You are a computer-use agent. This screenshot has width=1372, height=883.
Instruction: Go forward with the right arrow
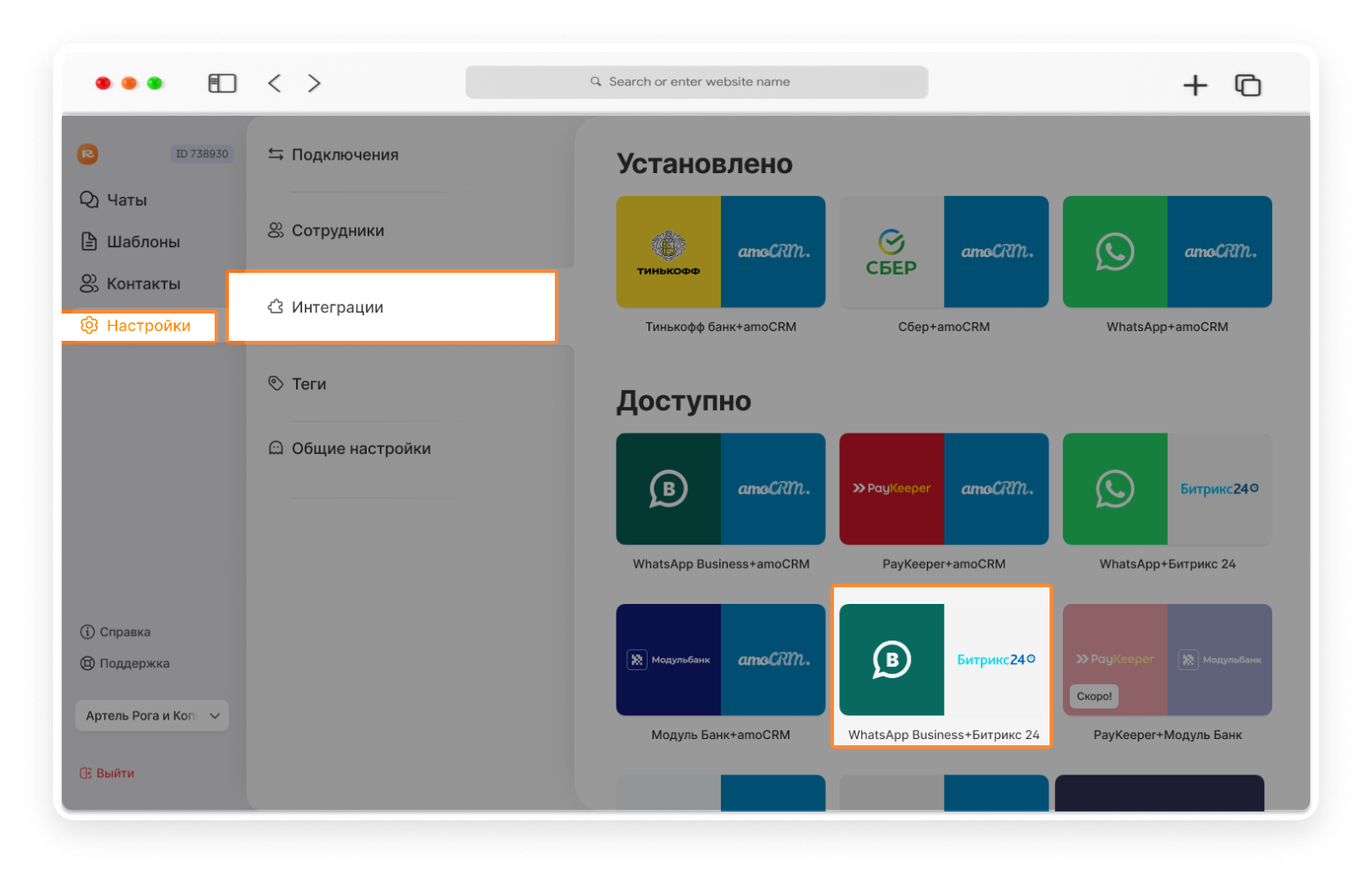click(x=314, y=83)
